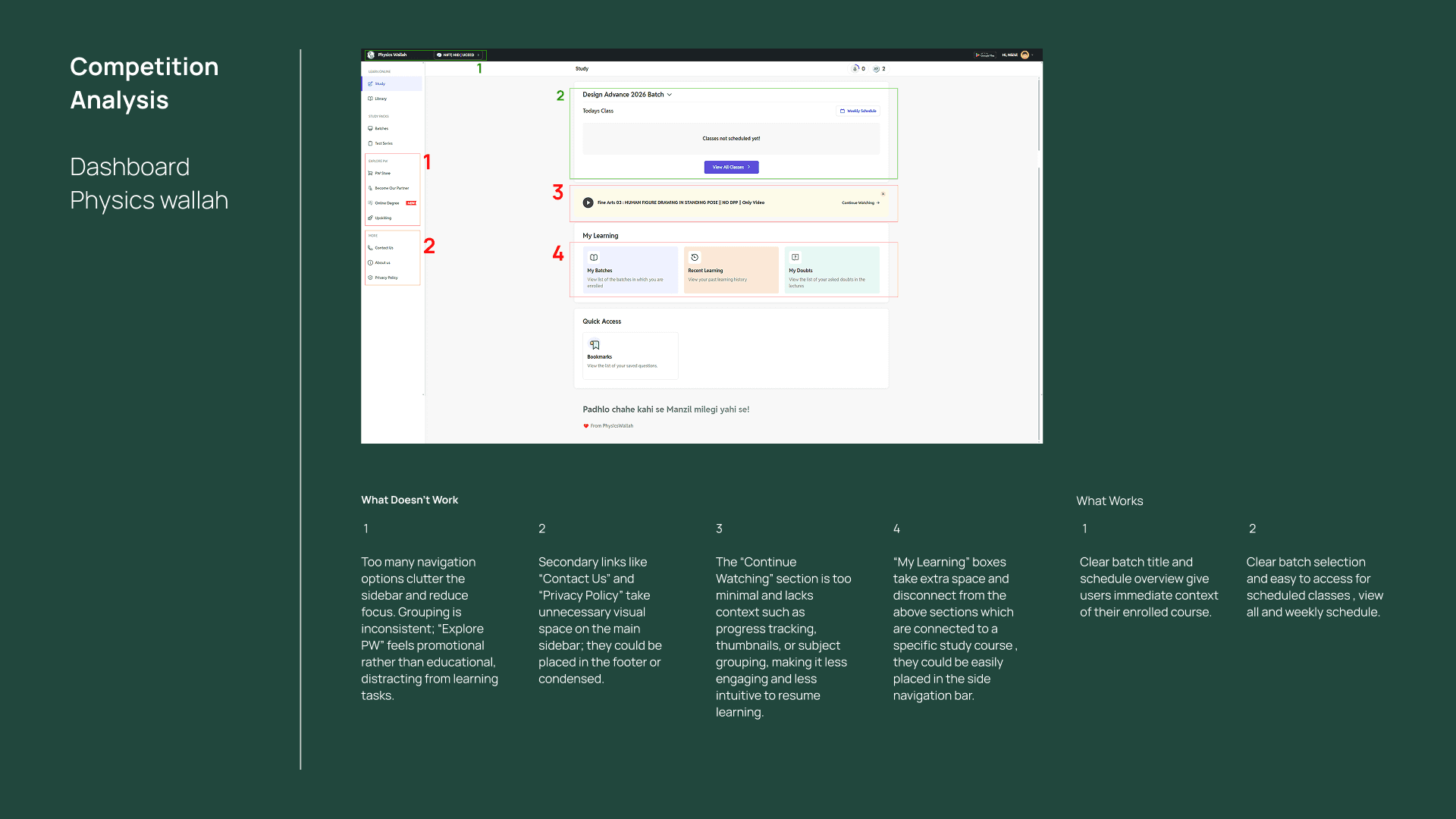
Task: Click the XP badge showing 2
Action: tap(877, 68)
